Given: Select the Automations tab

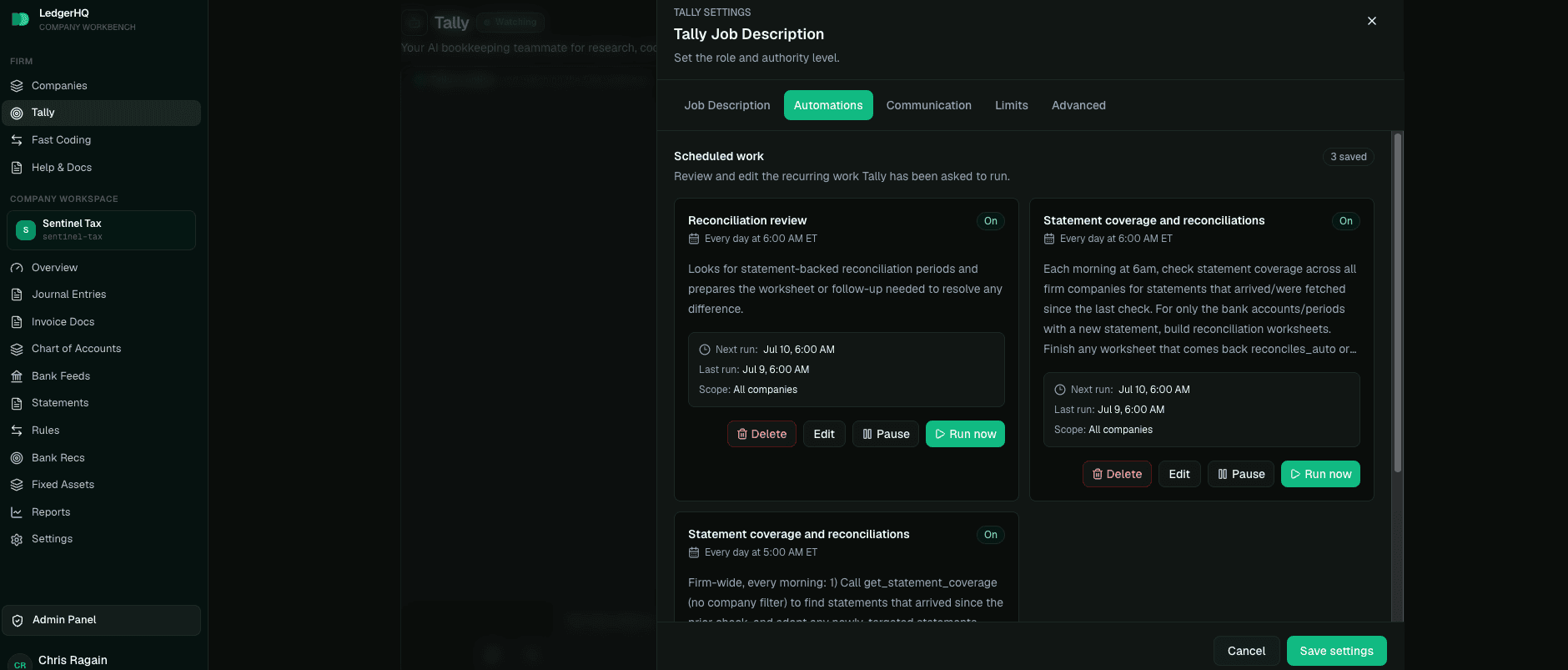Looking at the screenshot, I should tap(828, 105).
